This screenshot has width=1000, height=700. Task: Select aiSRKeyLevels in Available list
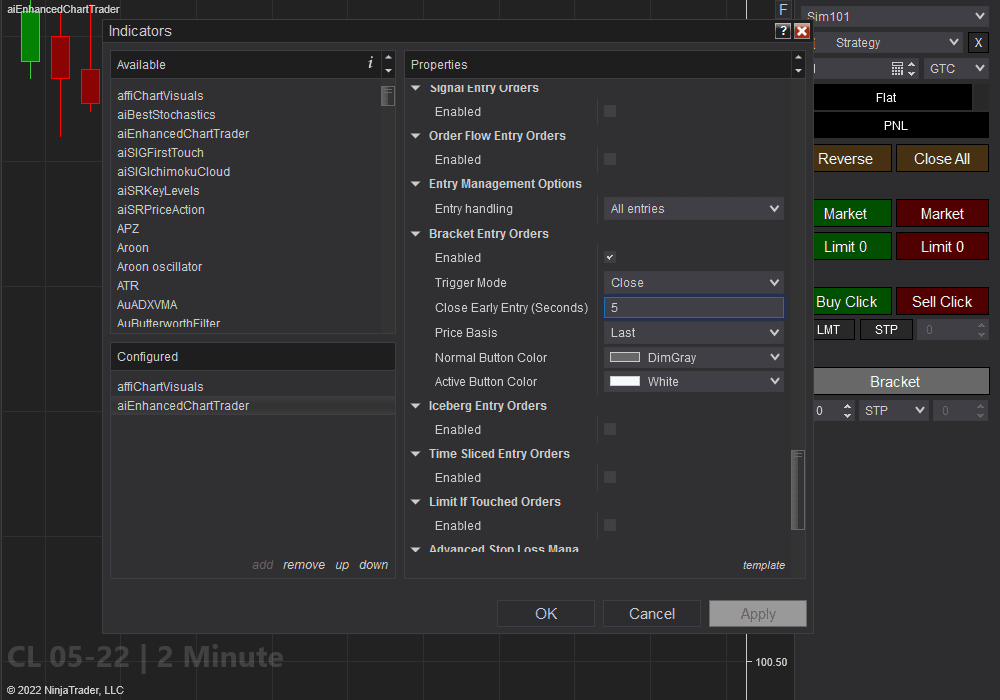(158, 191)
